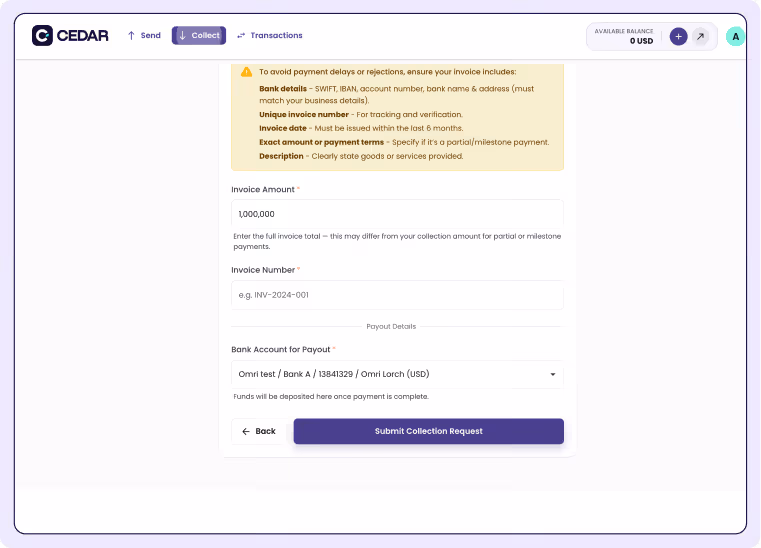The height and width of the screenshot is (548, 761).
Task: Click the 'Unique invoice number' line
Action: (x=361, y=115)
